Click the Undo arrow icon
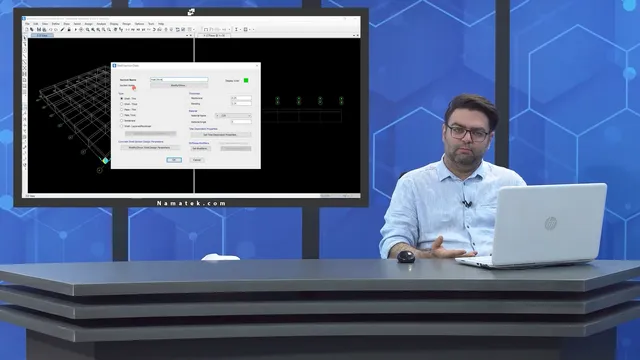This screenshot has height=360, width=640. tap(51, 29)
